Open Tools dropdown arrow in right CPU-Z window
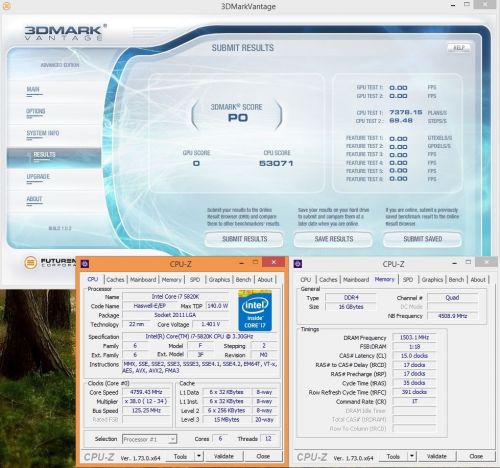The image size is (500, 468). [x=412, y=456]
